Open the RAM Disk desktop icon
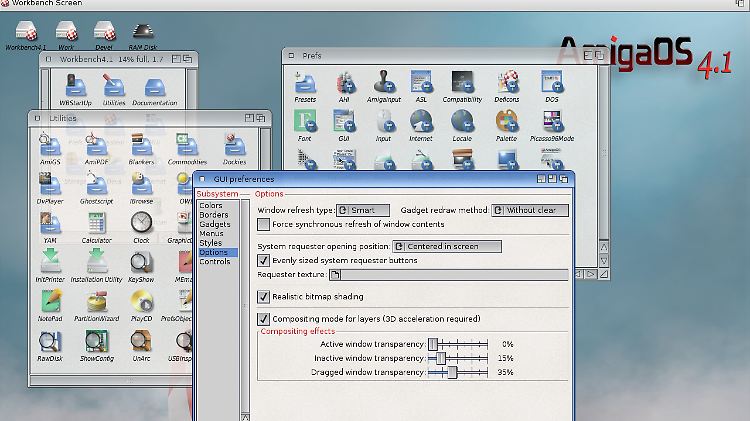 141,33
